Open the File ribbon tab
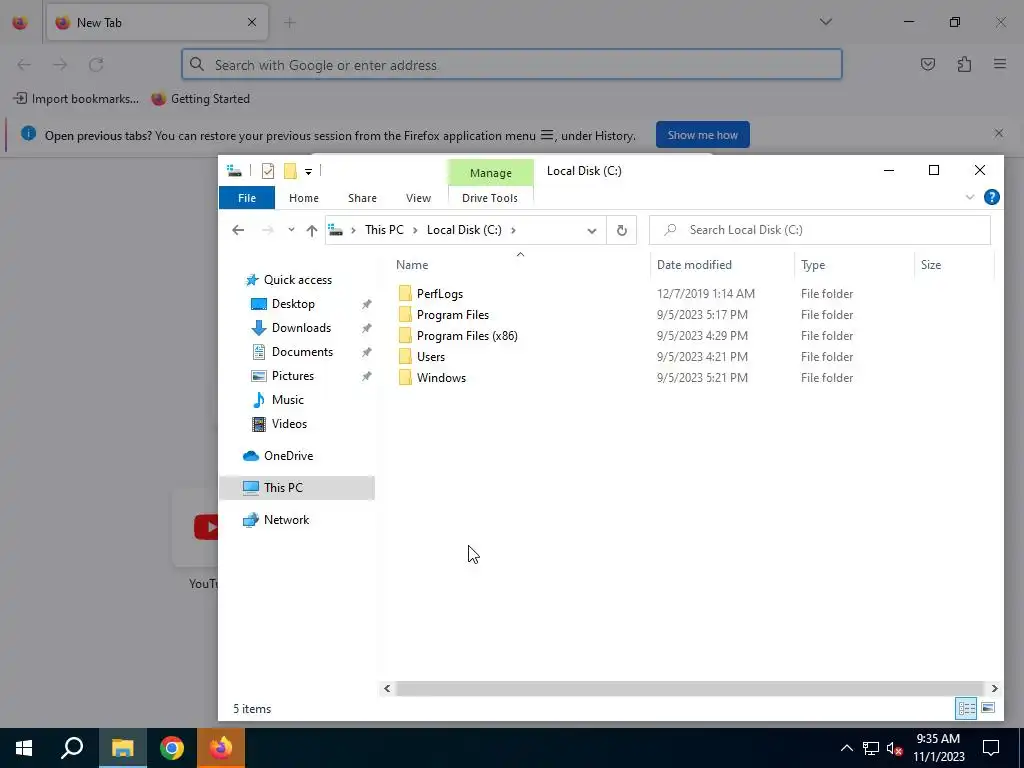Screen dimensions: 1024x768 (247, 198)
